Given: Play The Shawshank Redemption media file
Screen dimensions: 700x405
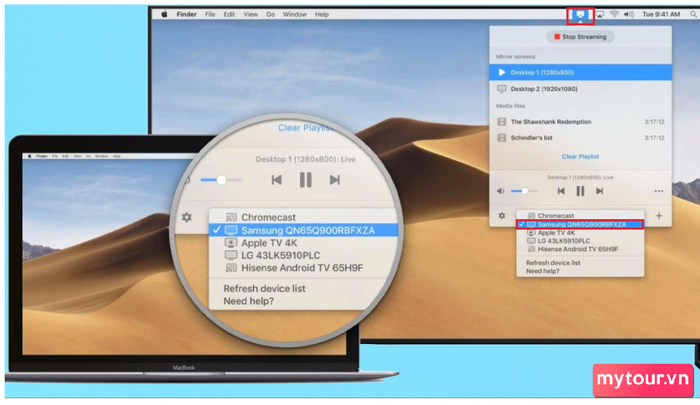Looking at the screenshot, I should (580, 122).
